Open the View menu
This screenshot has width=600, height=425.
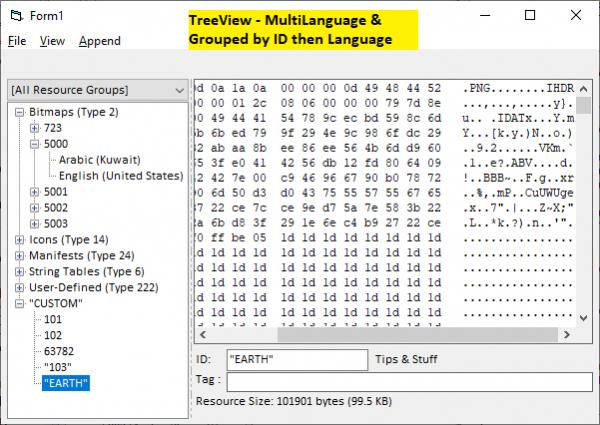click(x=52, y=41)
